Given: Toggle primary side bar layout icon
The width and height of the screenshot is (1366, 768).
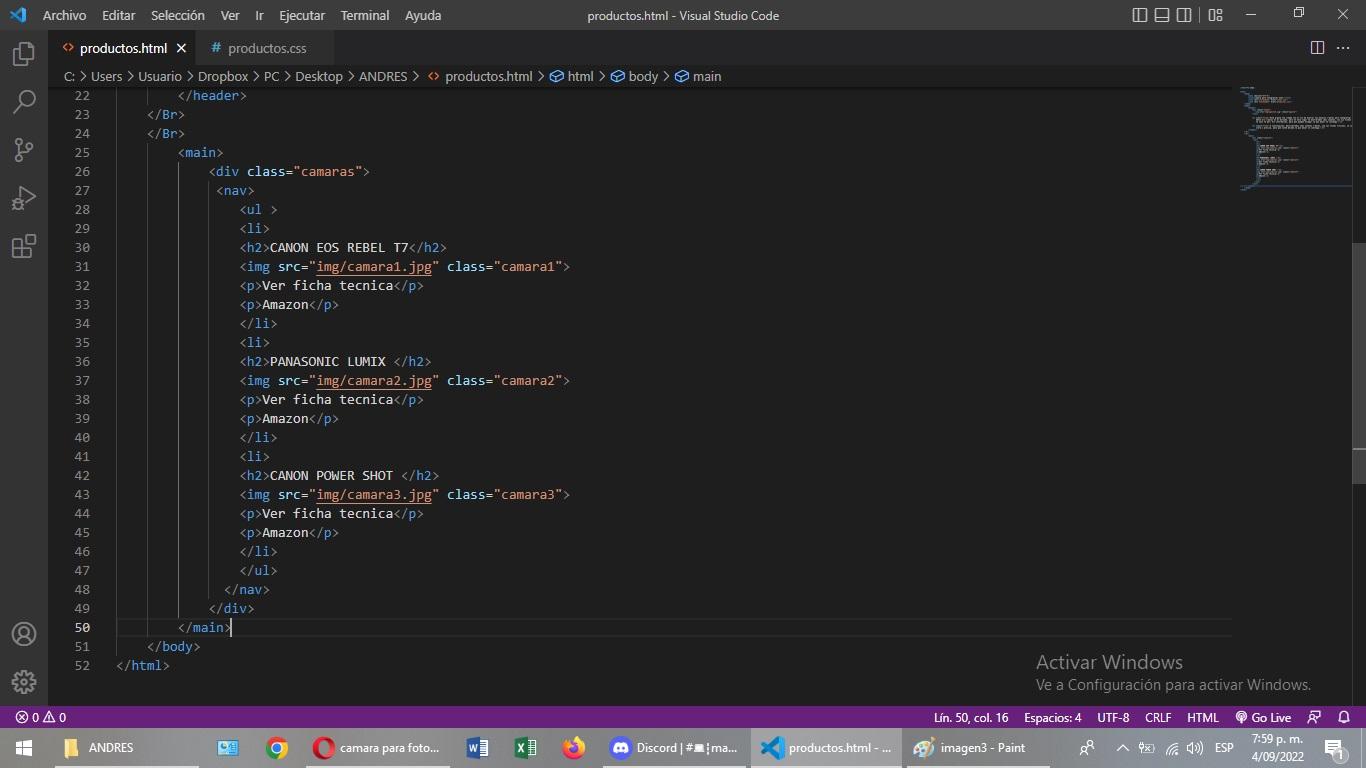Looking at the screenshot, I should tap(1140, 15).
